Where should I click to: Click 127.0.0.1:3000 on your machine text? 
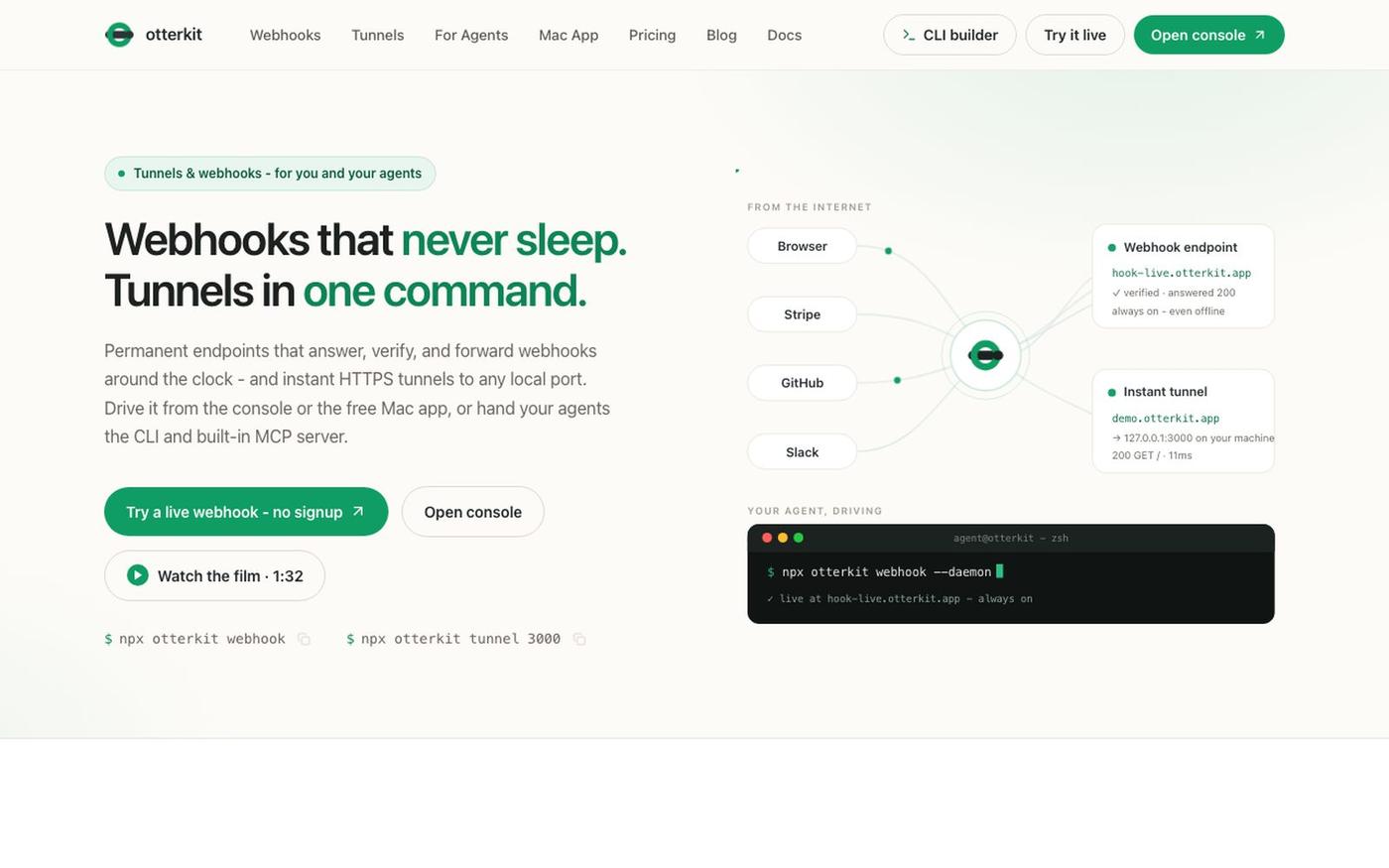point(1193,437)
